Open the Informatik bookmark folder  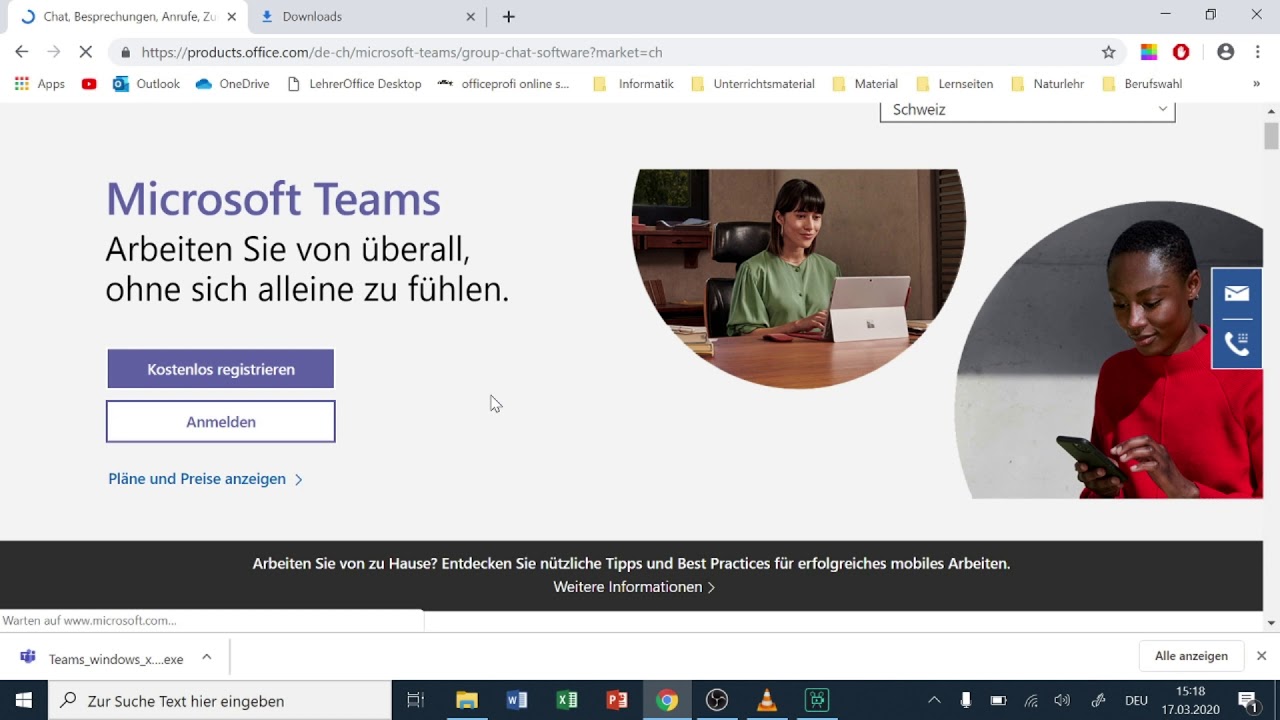(x=634, y=84)
